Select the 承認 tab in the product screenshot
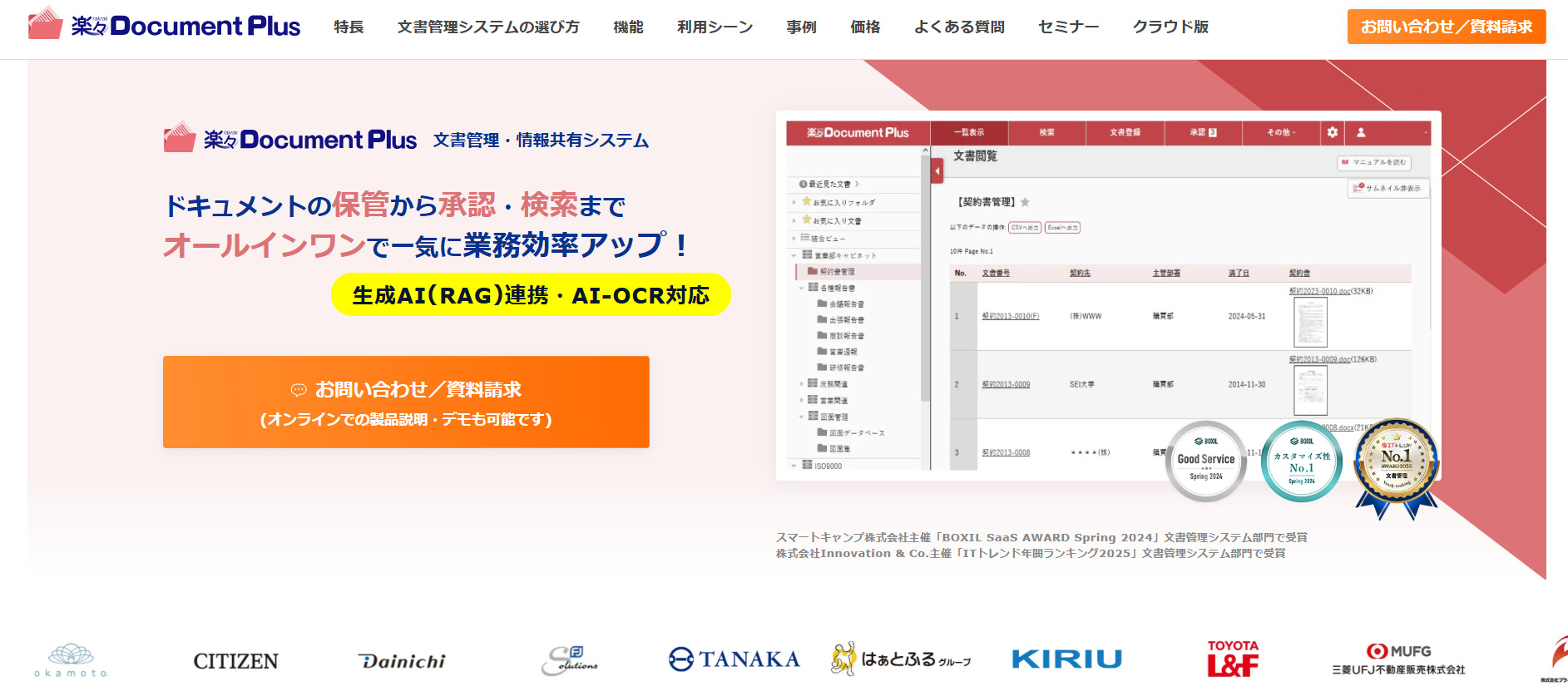The height and width of the screenshot is (696, 1568). 1203,132
